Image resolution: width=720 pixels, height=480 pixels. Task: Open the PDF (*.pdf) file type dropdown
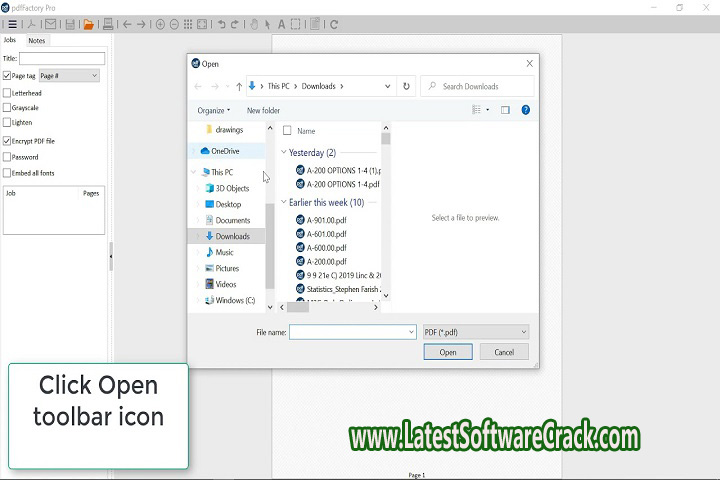click(475, 331)
